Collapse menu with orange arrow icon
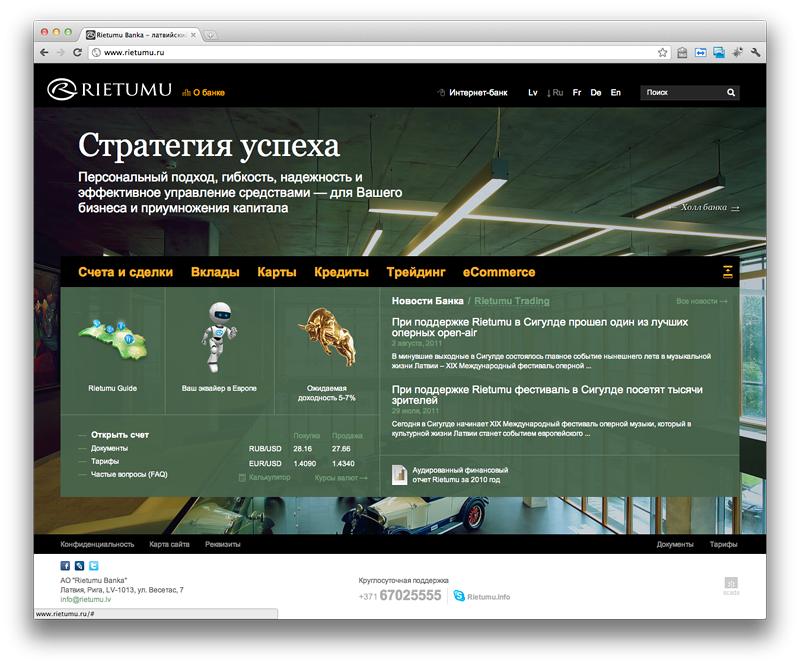 (728, 272)
